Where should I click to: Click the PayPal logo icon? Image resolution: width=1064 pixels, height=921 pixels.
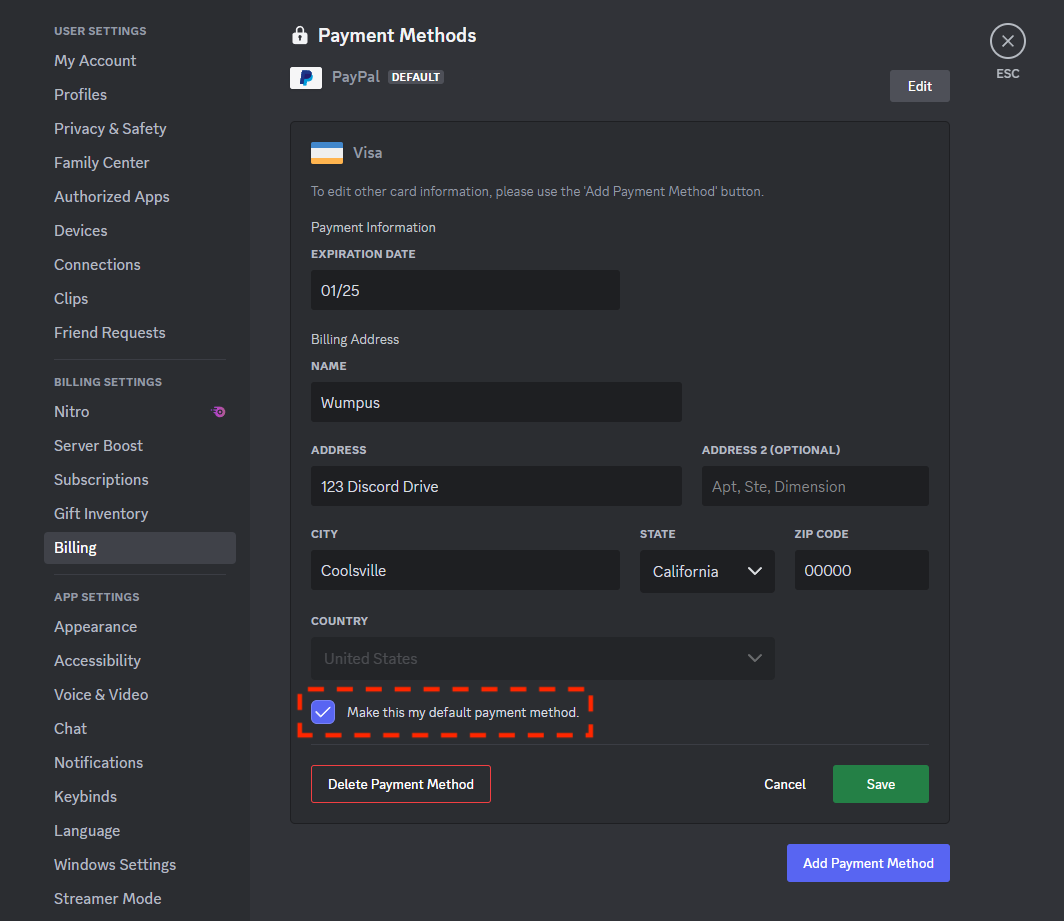306,76
